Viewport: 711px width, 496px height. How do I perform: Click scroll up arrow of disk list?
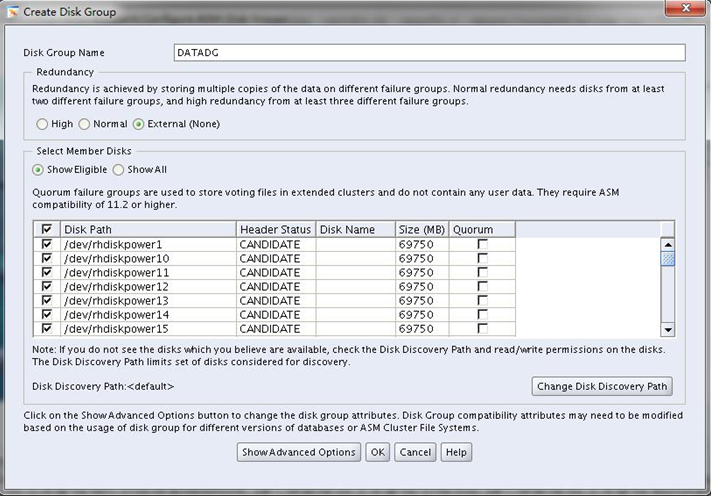pos(668,244)
